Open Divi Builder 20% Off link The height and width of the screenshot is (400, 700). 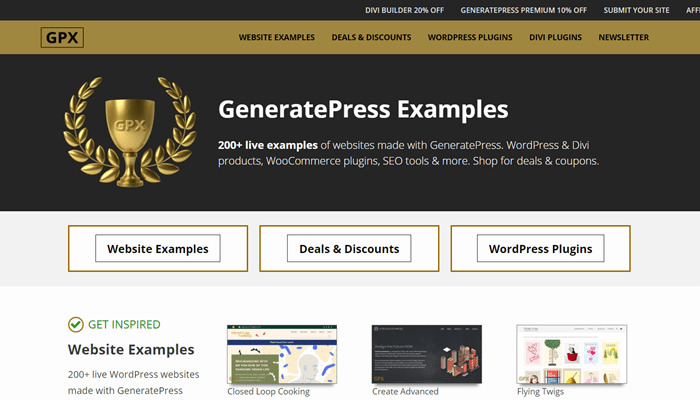(x=404, y=10)
